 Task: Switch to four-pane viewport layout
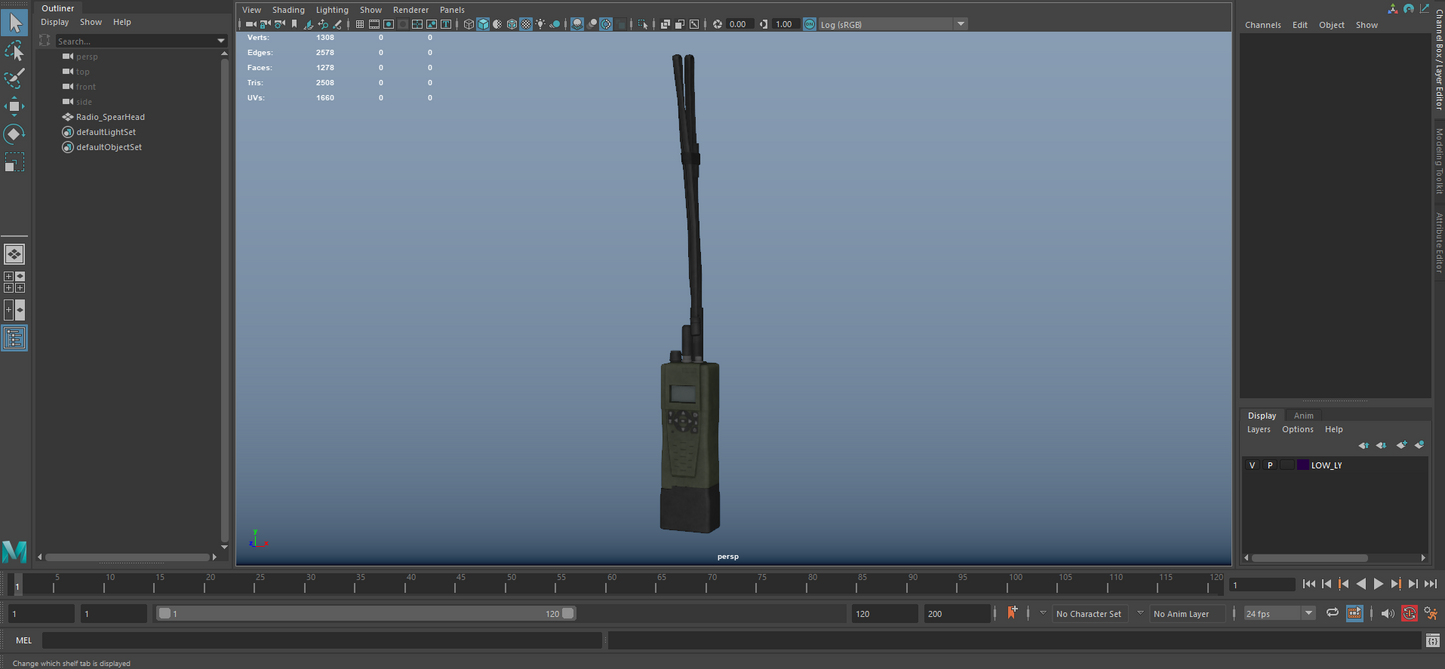pos(14,282)
